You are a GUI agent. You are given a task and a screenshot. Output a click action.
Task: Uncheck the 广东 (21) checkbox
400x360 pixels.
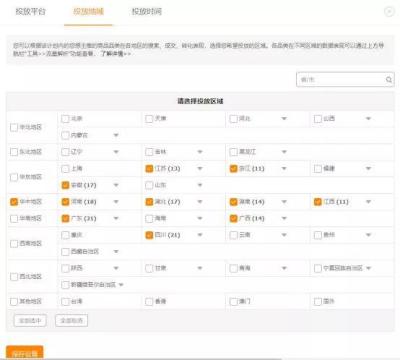click(65, 219)
